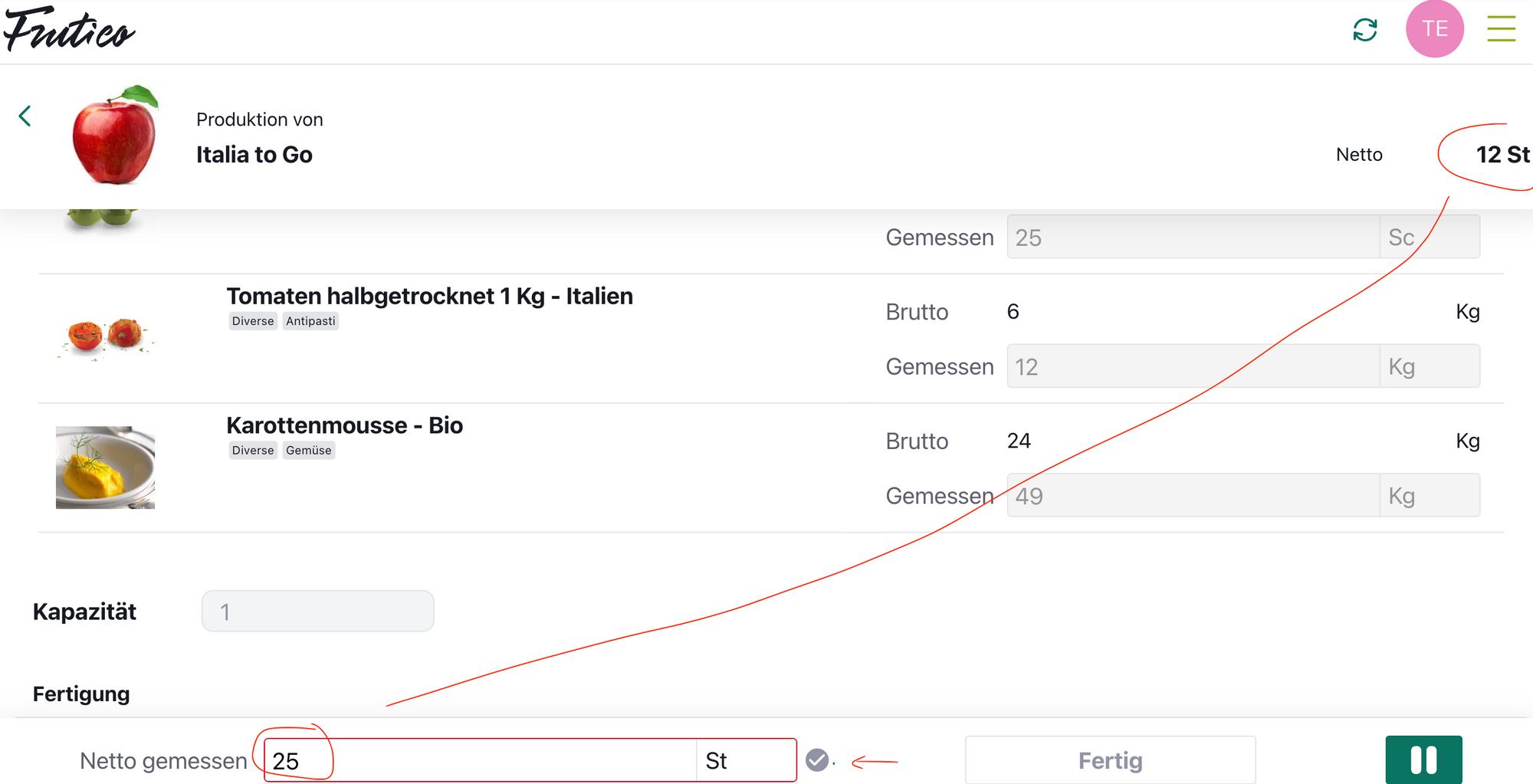Click the Gemessen field showing 25 Sc
The height and width of the screenshot is (784, 1533).
tap(1192, 238)
